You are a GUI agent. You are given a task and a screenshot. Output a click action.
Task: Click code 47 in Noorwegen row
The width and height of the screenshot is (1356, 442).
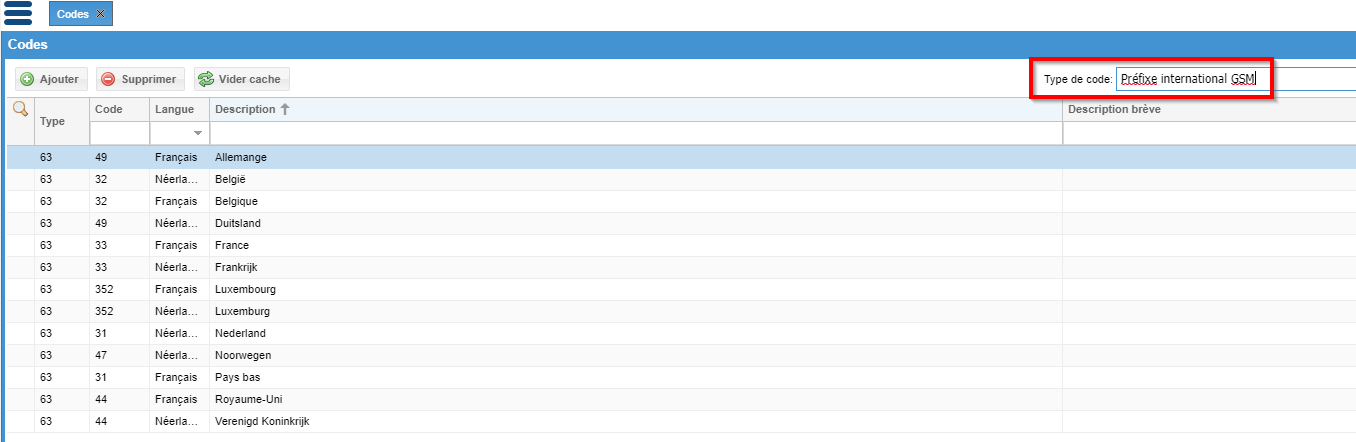(101, 355)
